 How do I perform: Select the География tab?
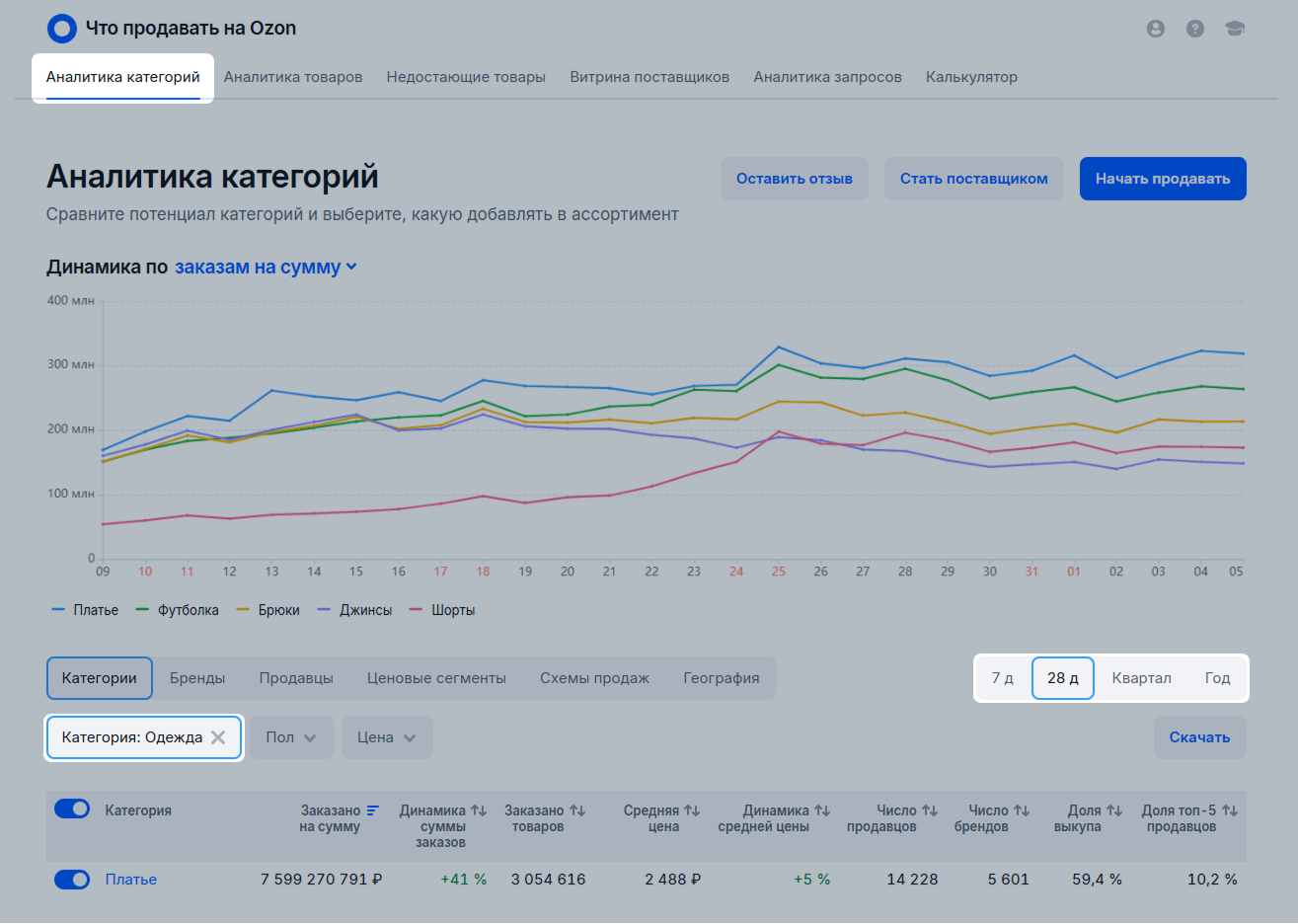(722, 678)
